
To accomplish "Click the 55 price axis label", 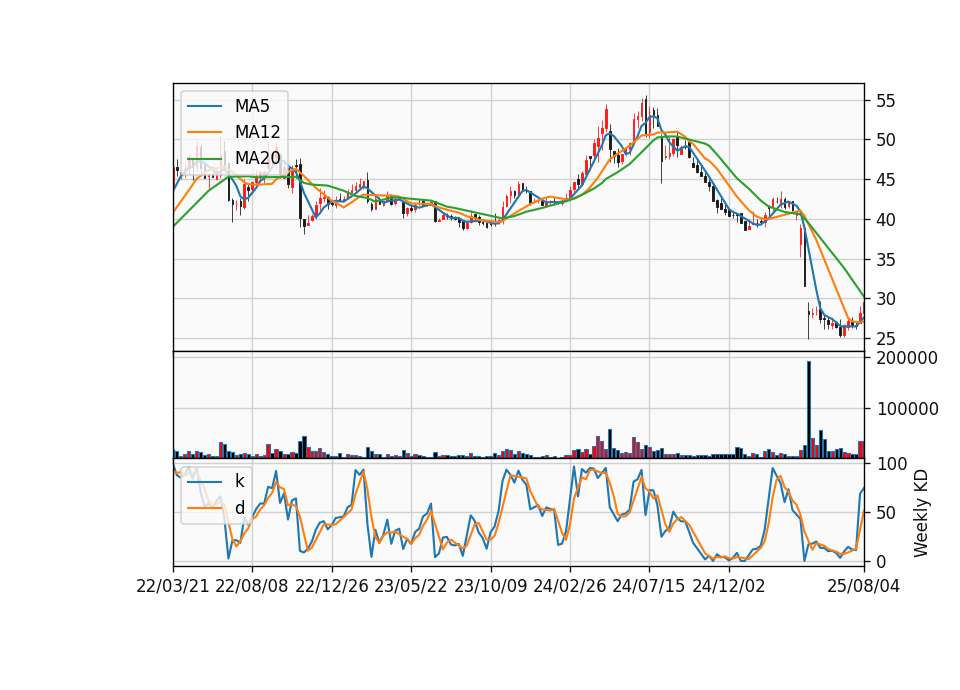I will tap(885, 101).
